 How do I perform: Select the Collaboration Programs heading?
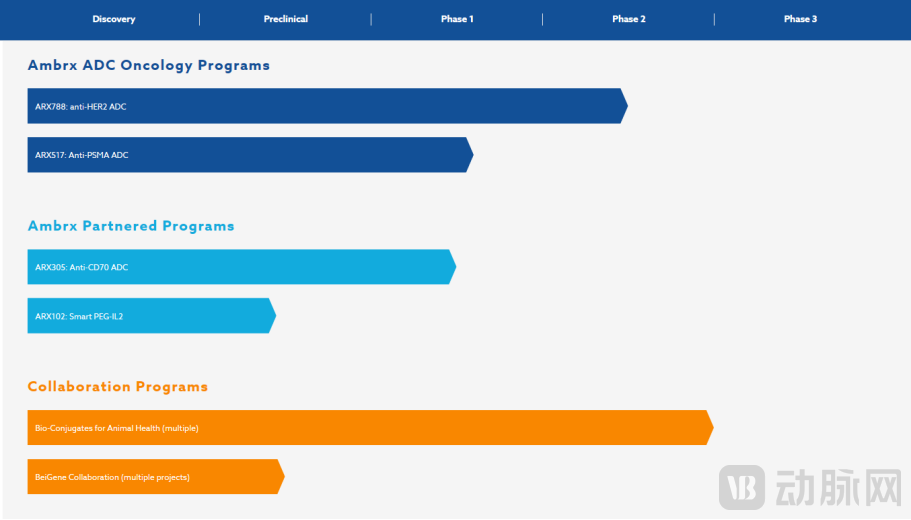tap(118, 386)
